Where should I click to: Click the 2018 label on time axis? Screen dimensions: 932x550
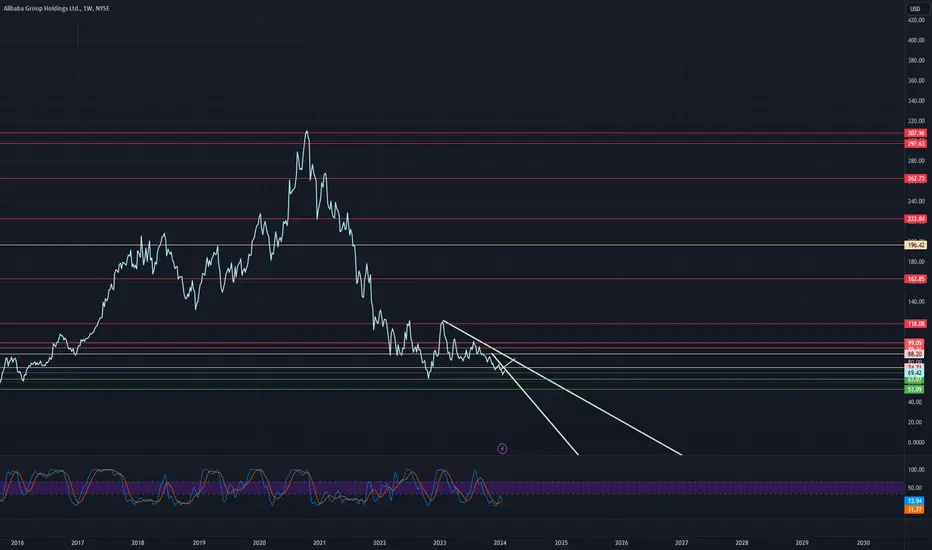click(138, 543)
